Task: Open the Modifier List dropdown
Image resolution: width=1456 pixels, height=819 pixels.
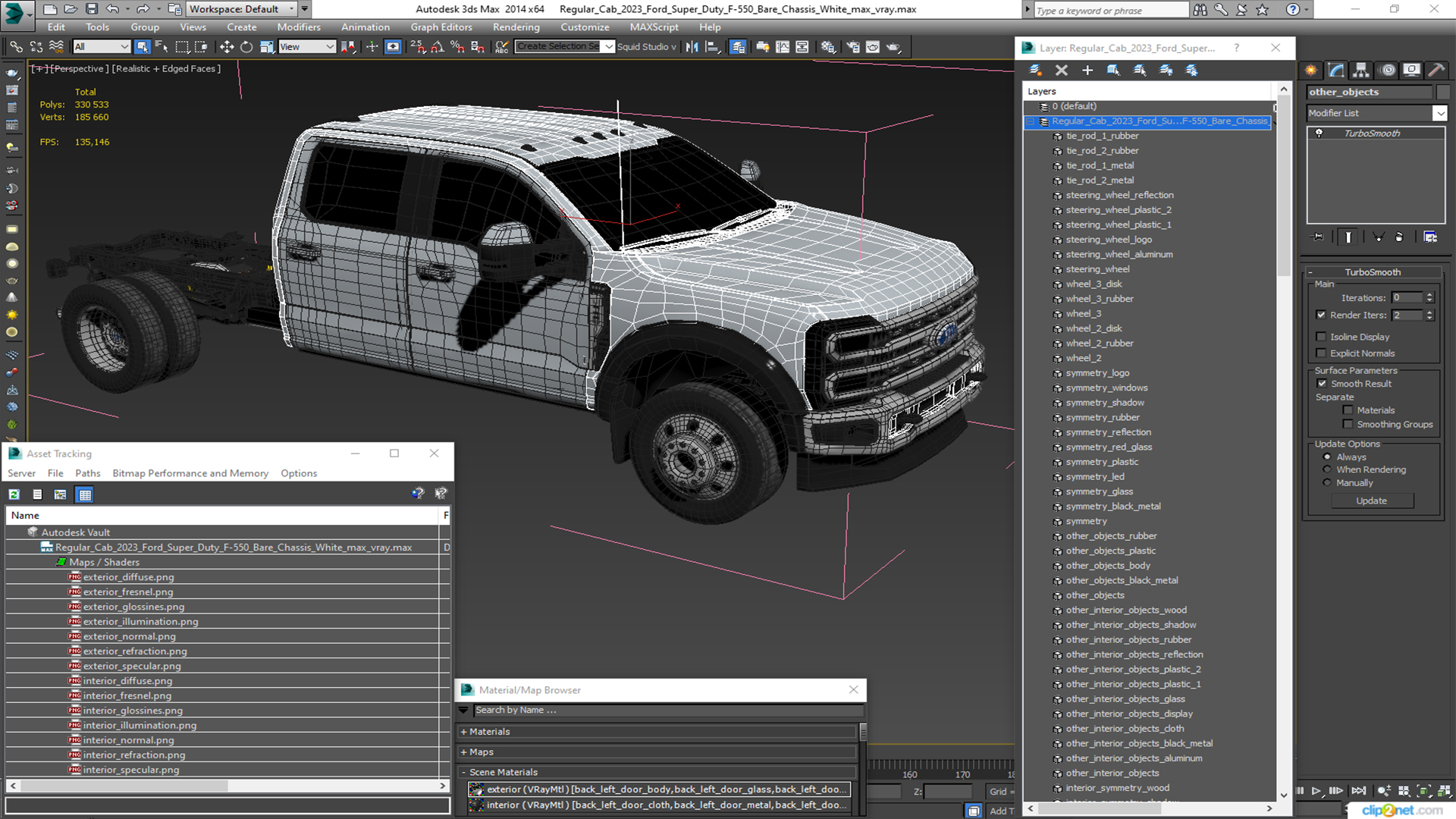Action: [x=1439, y=113]
